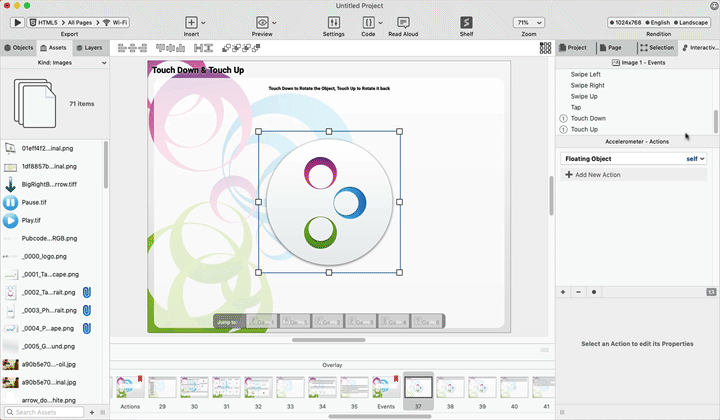This screenshot has height=420, width=720.
Task: Click the Code braces icon
Action: point(368,22)
